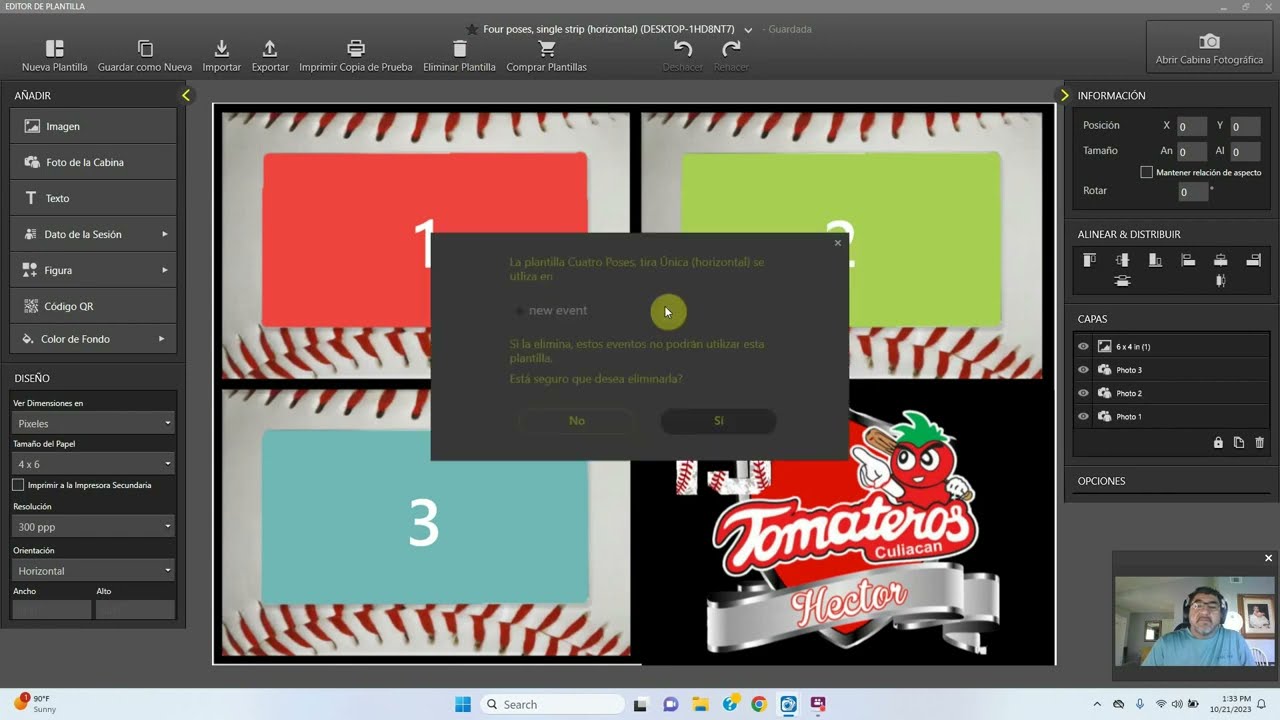Hide the Photo 1 layer via eye icon
Image resolution: width=1280 pixels, height=720 pixels.
click(x=1083, y=416)
